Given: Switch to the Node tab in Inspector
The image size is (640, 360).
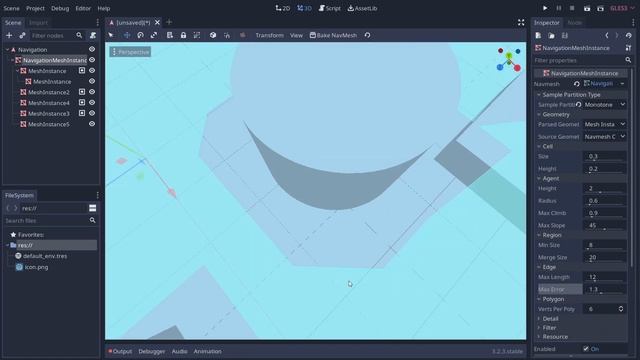Looking at the screenshot, I should (x=574, y=23).
